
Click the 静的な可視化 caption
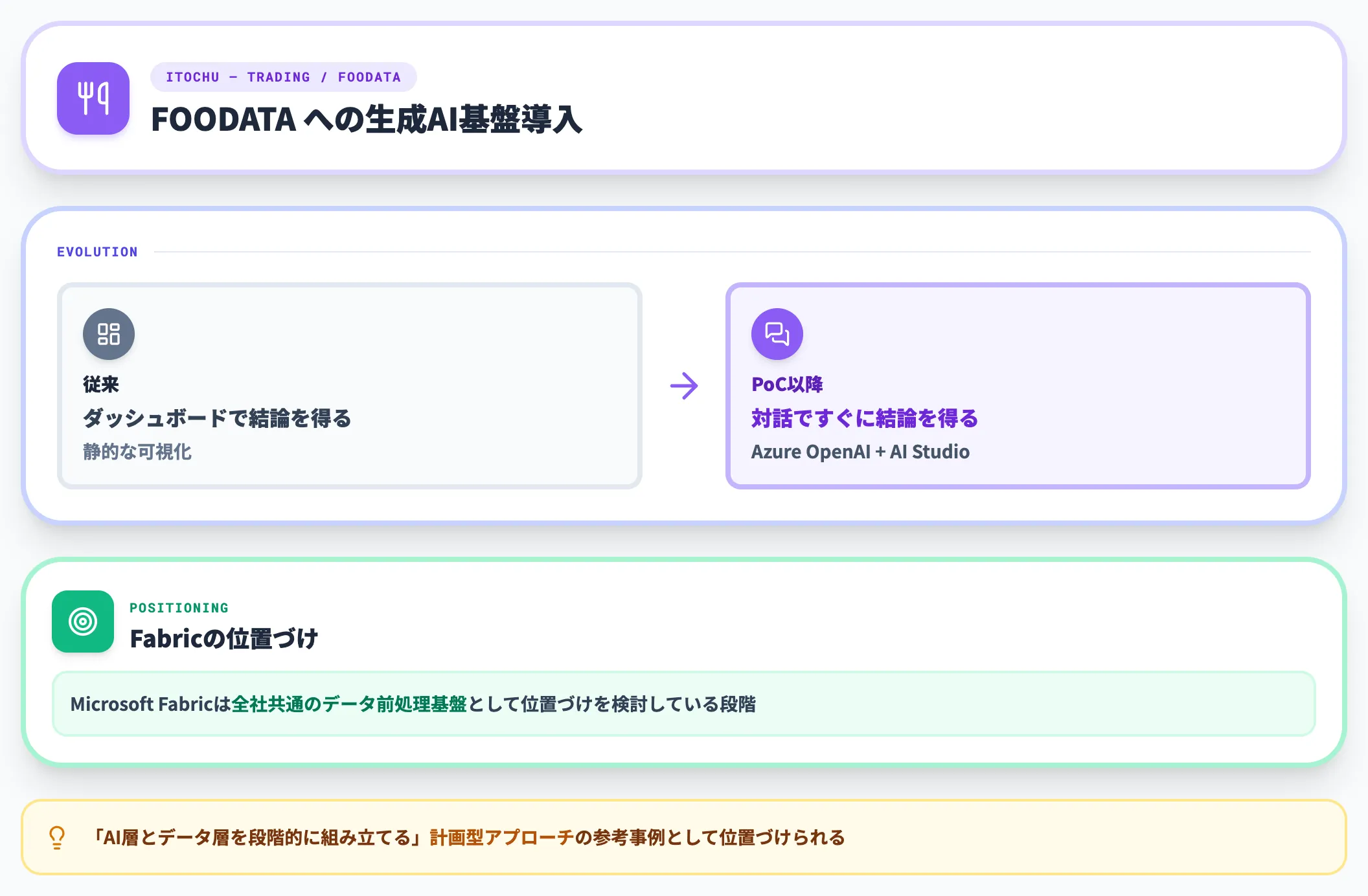(x=137, y=452)
